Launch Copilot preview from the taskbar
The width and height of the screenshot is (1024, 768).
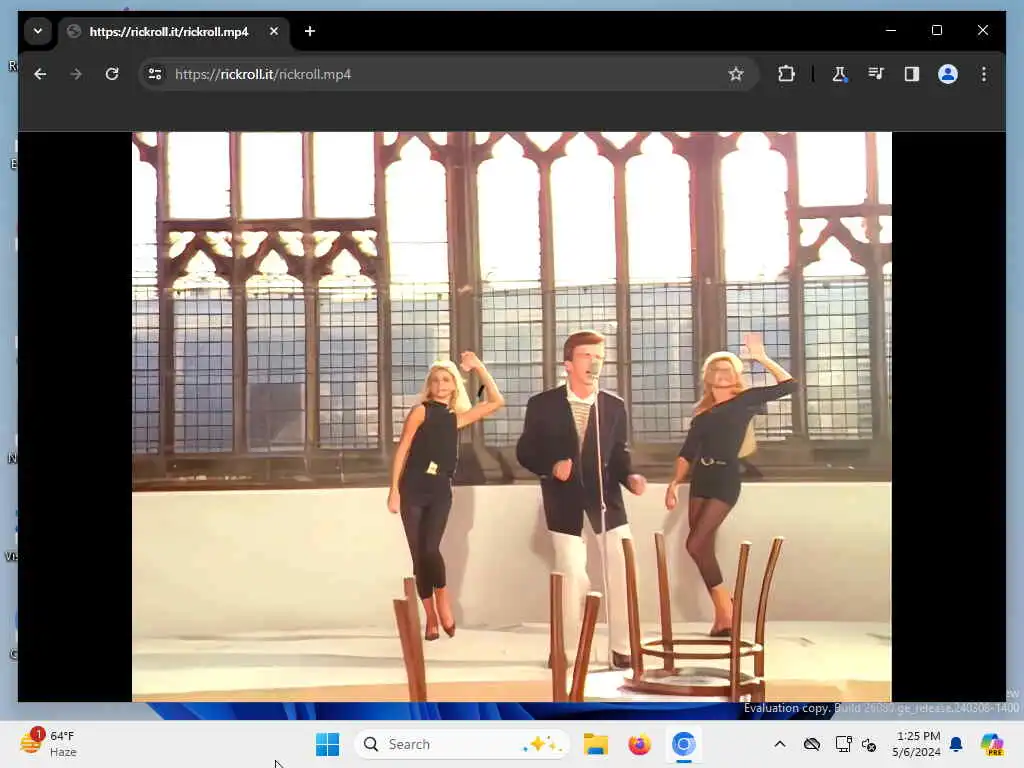point(992,744)
